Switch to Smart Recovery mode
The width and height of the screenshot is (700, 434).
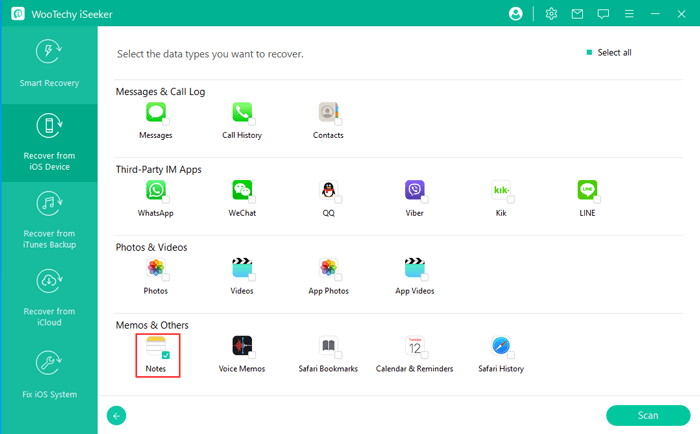pos(49,65)
